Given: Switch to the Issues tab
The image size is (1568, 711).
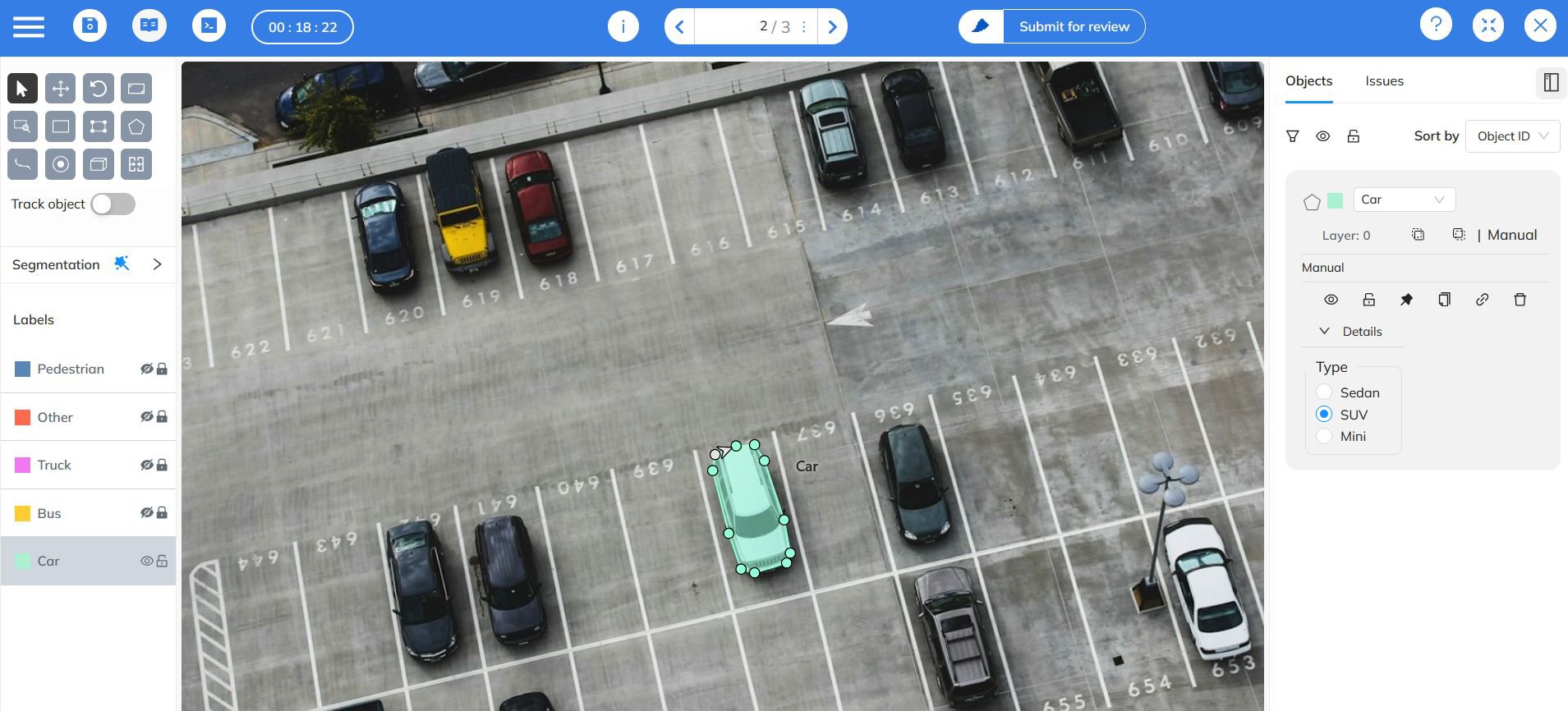Looking at the screenshot, I should coord(1384,81).
